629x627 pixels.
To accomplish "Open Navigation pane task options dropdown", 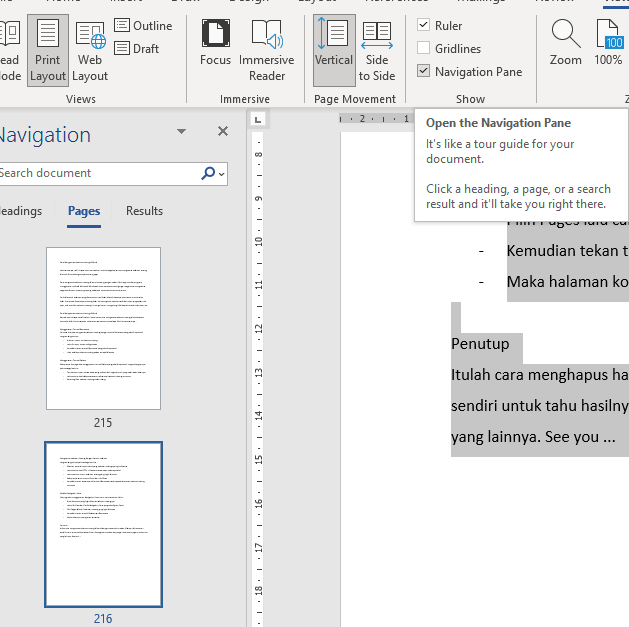I will click(181, 131).
